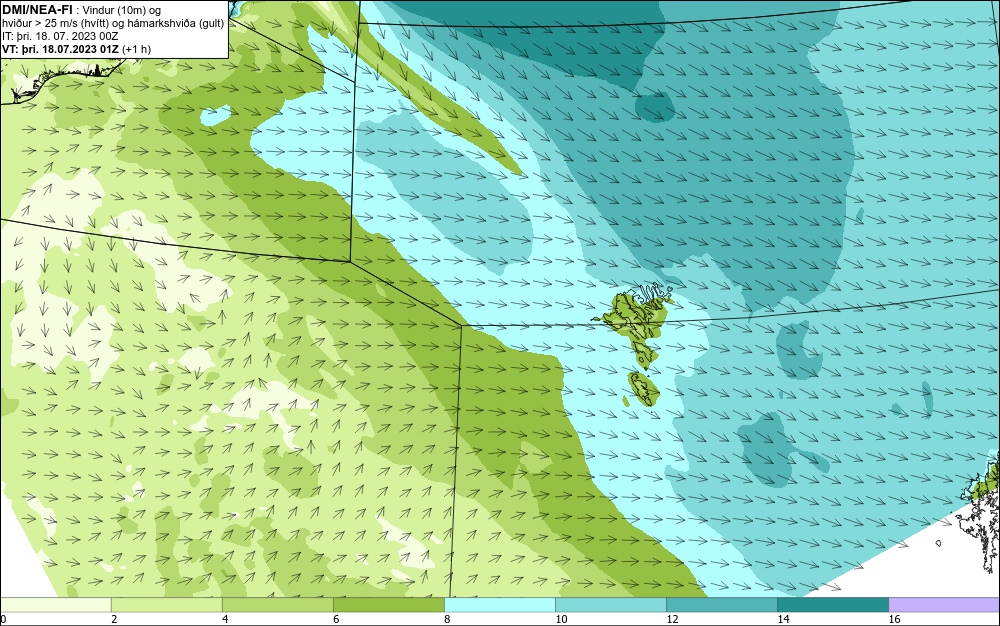Click the southernmost Faroe island (Suðuroy)
This screenshot has height=626, width=1000.
point(643,389)
